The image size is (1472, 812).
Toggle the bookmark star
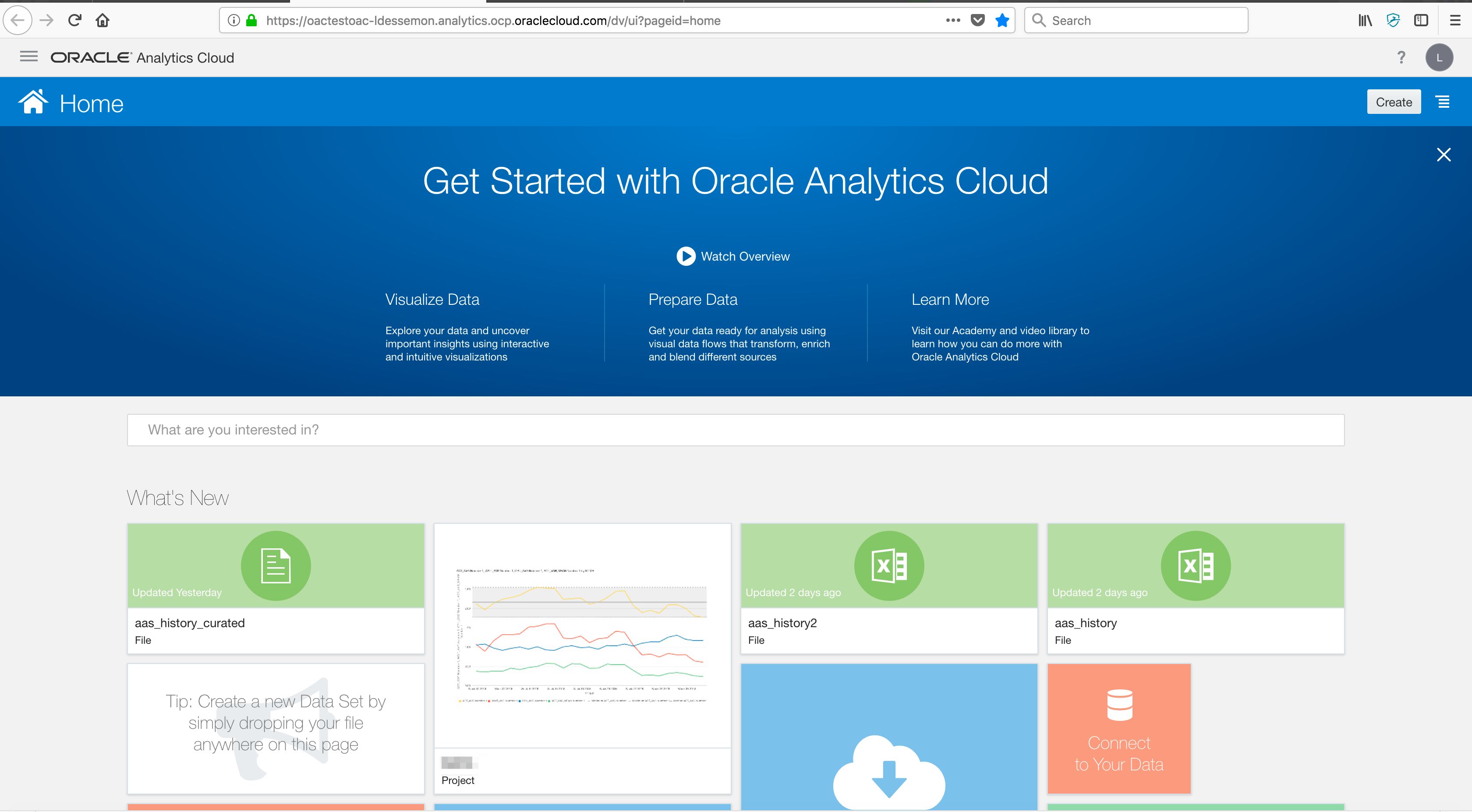1002,21
